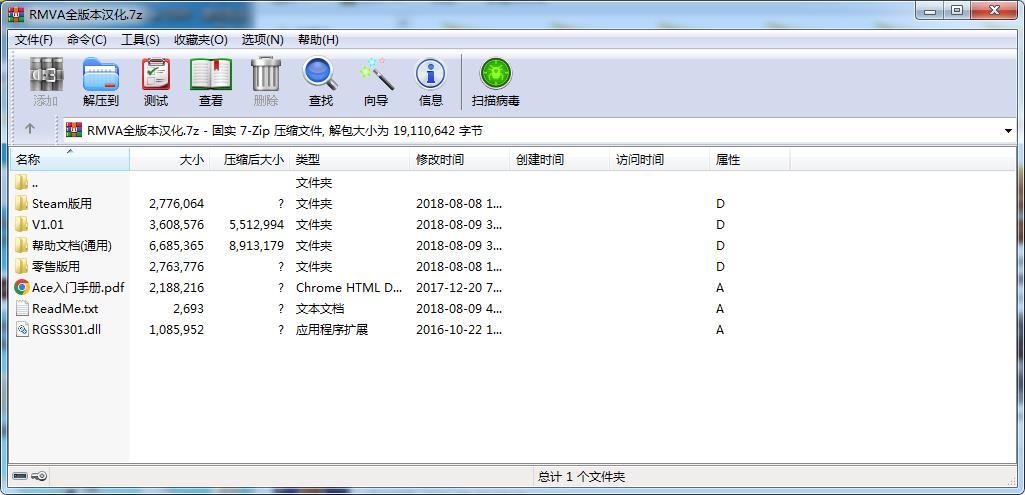Sort by 创建时间 column header
The width and height of the screenshot is (1025, 495).
(x=560, y=160)
